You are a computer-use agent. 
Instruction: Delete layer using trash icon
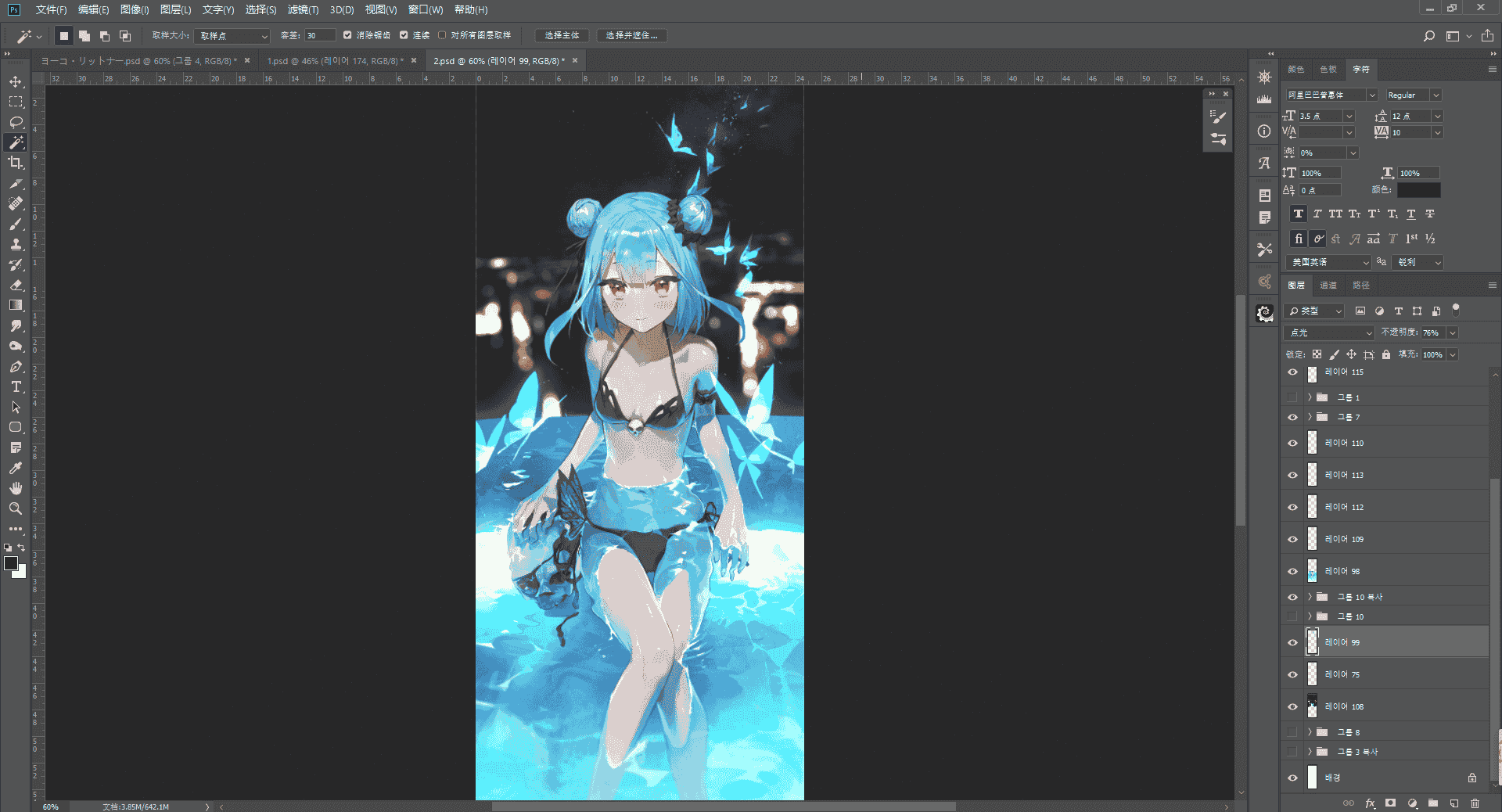[1475, 803]
